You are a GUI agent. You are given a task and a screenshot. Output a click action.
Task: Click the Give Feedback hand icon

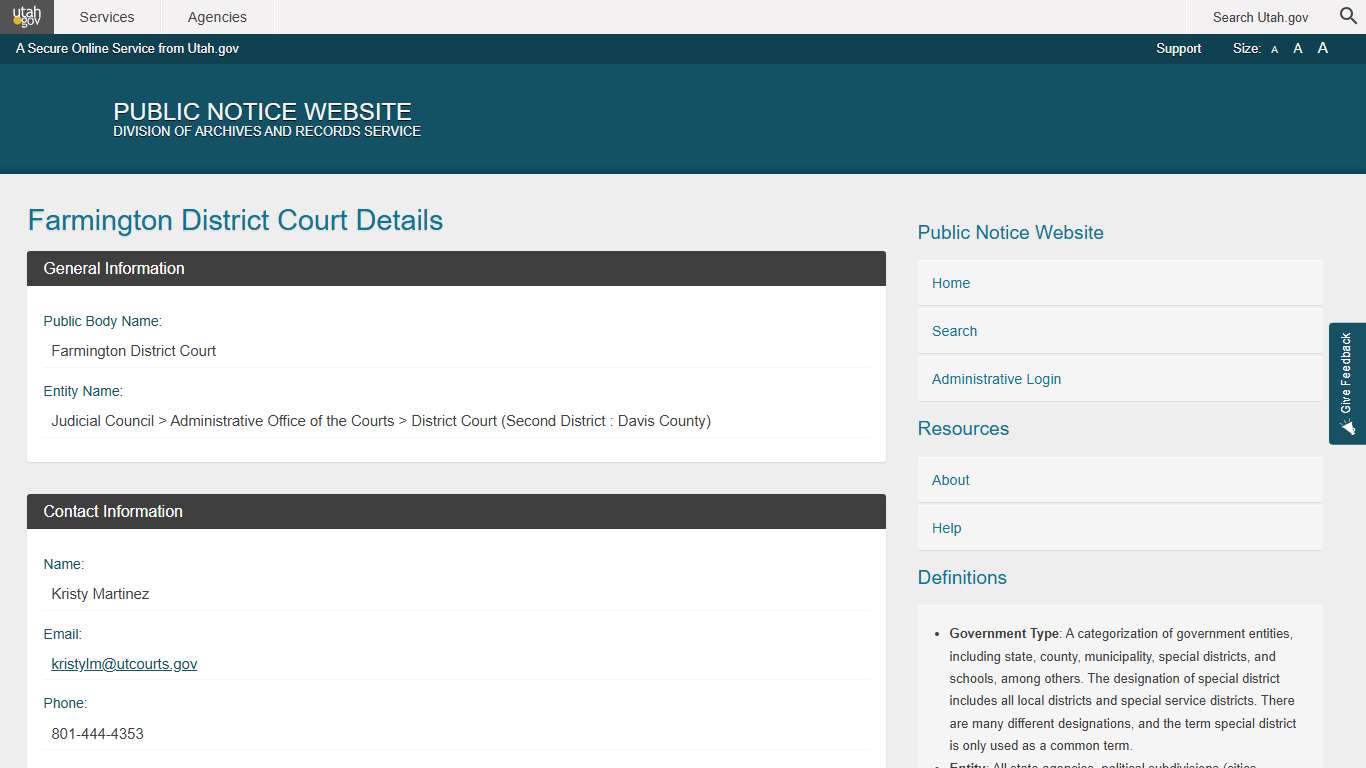pos(1347,427)
